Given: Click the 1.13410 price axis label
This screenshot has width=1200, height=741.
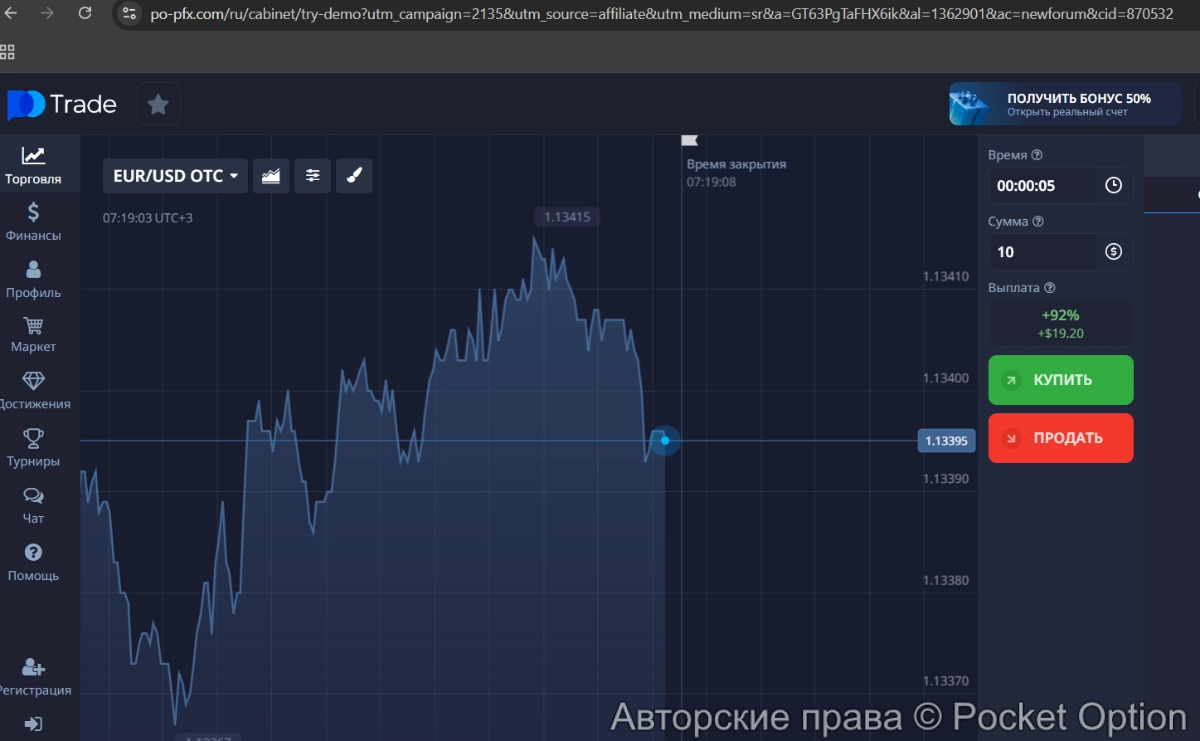Looking at the screenshot, I should [945, 276].
